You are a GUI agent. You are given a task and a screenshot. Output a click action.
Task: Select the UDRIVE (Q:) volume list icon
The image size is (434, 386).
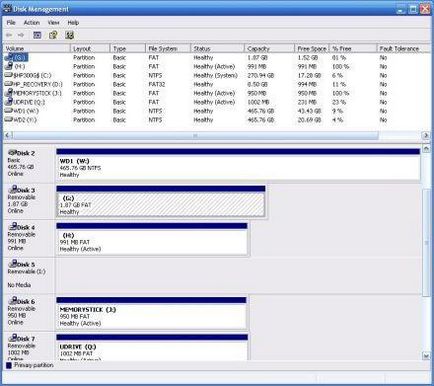[x=9, y=102]
